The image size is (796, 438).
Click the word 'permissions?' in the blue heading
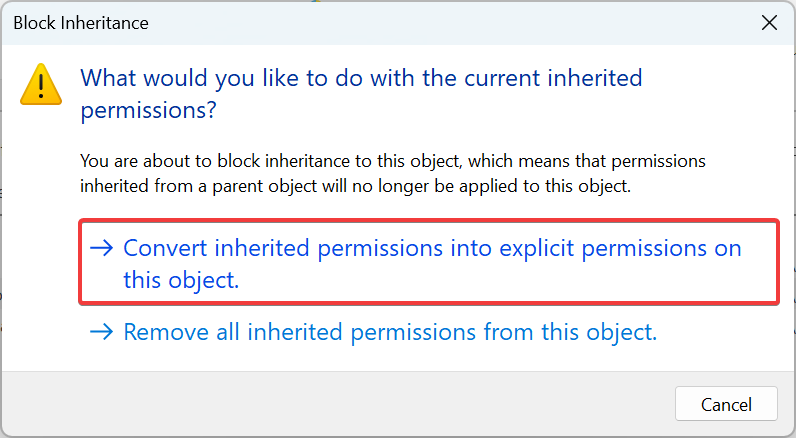coord(148,110)
